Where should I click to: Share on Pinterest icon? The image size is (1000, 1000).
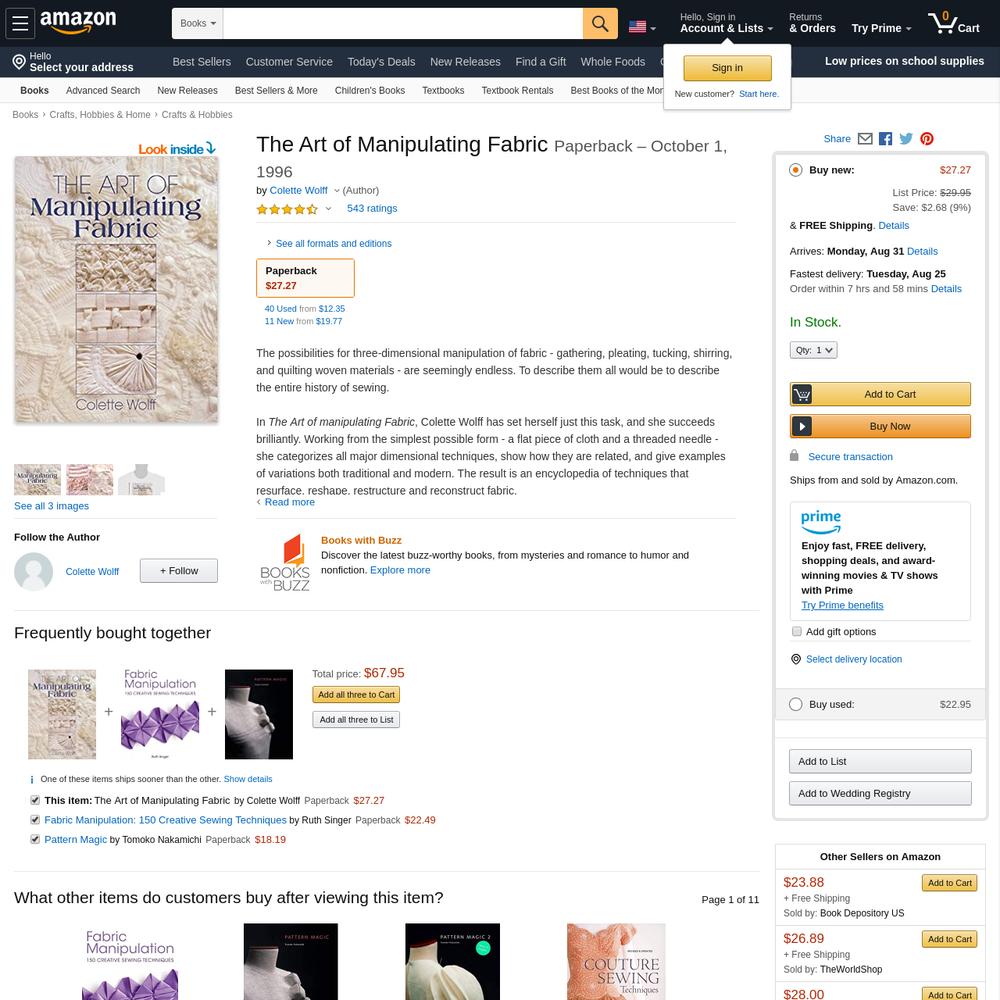(927, 138)
